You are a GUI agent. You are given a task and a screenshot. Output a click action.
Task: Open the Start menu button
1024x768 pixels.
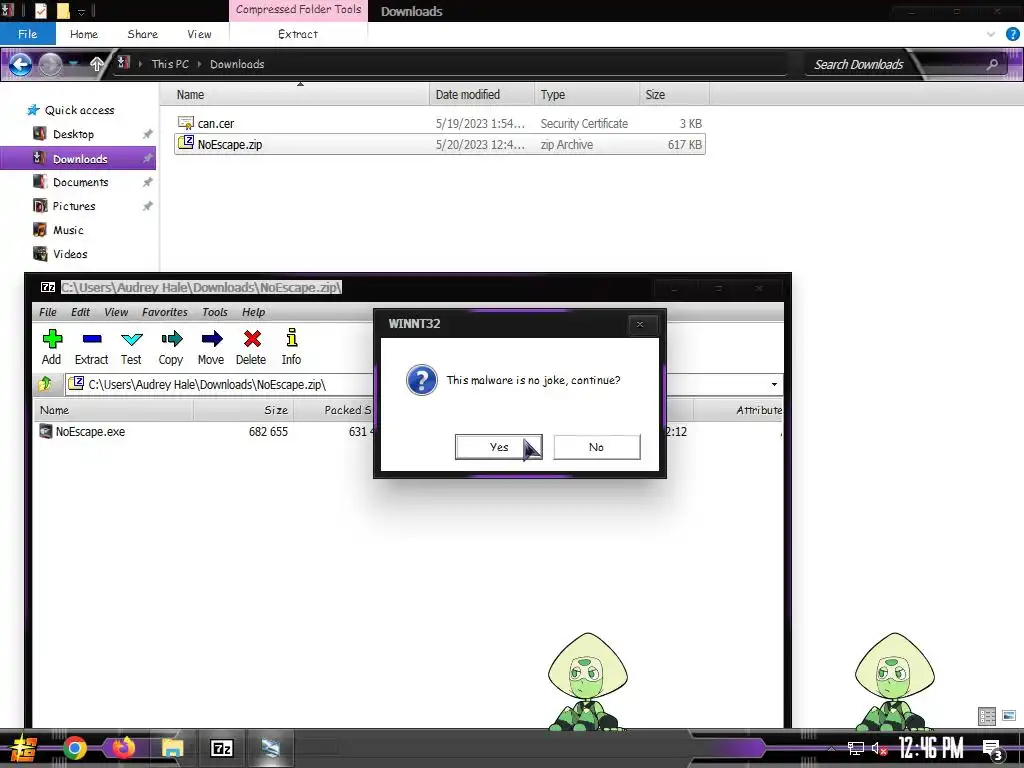[24, 748]
